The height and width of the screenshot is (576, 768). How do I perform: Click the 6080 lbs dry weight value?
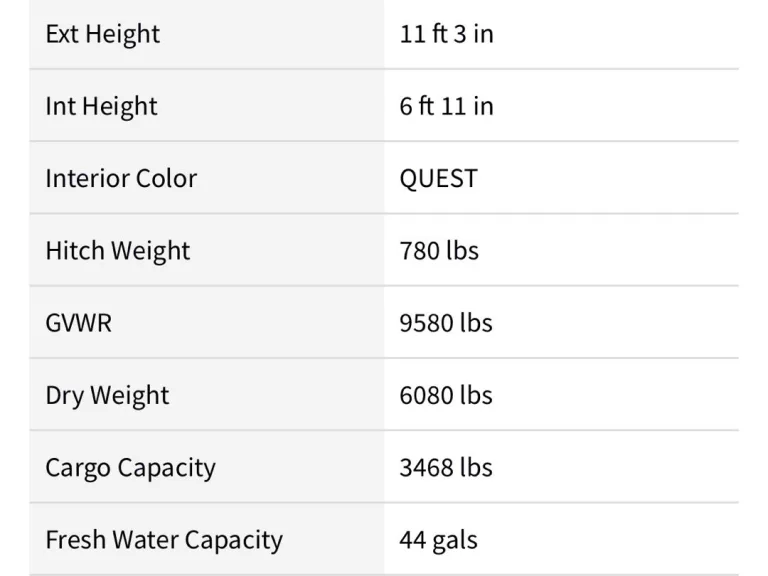click(x=446, y=395)
